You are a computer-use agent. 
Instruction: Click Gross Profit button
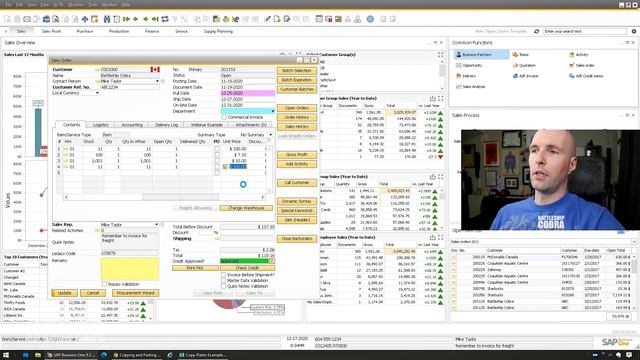297,155
